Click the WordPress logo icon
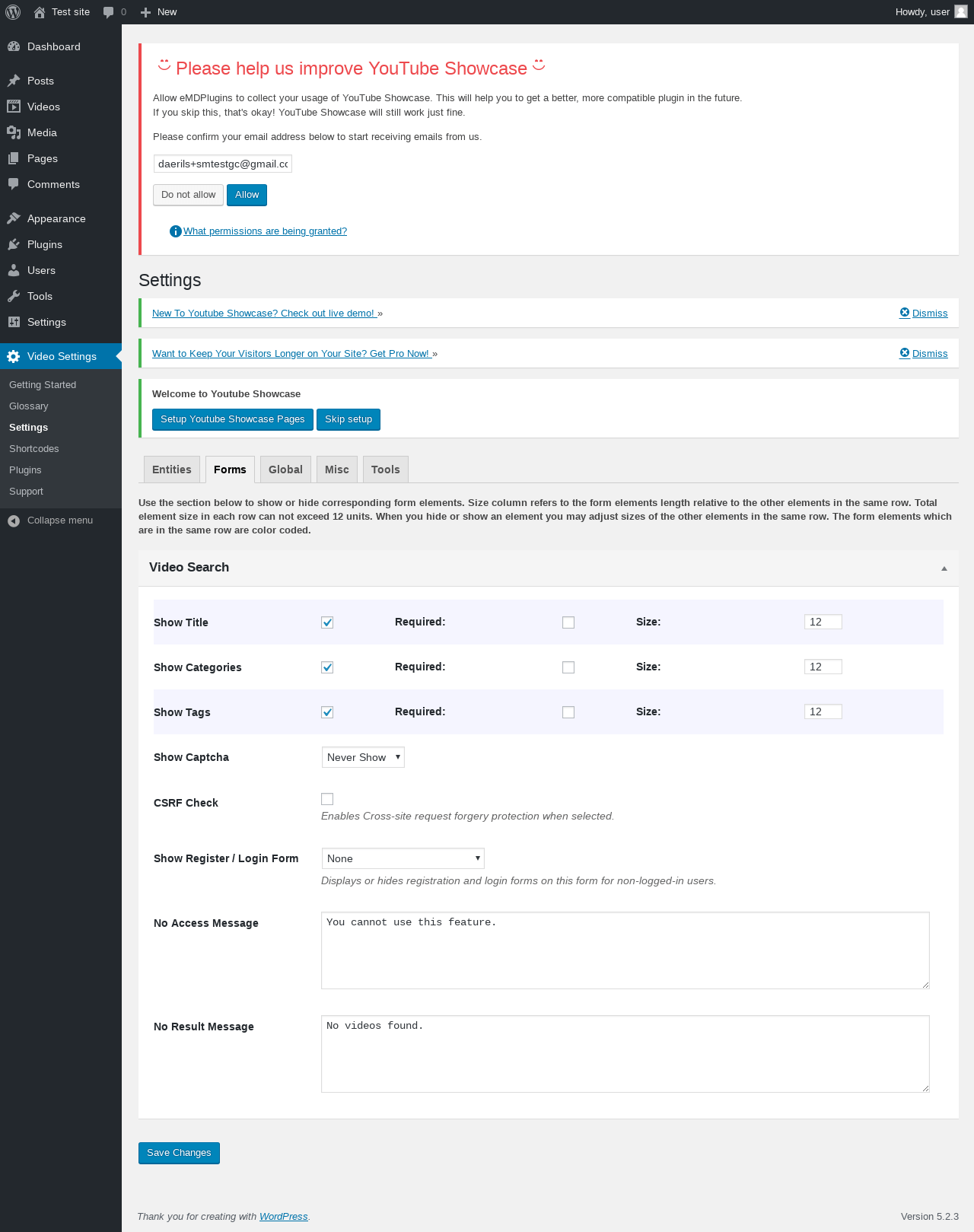974x1232 pixels. pos(13,12)
